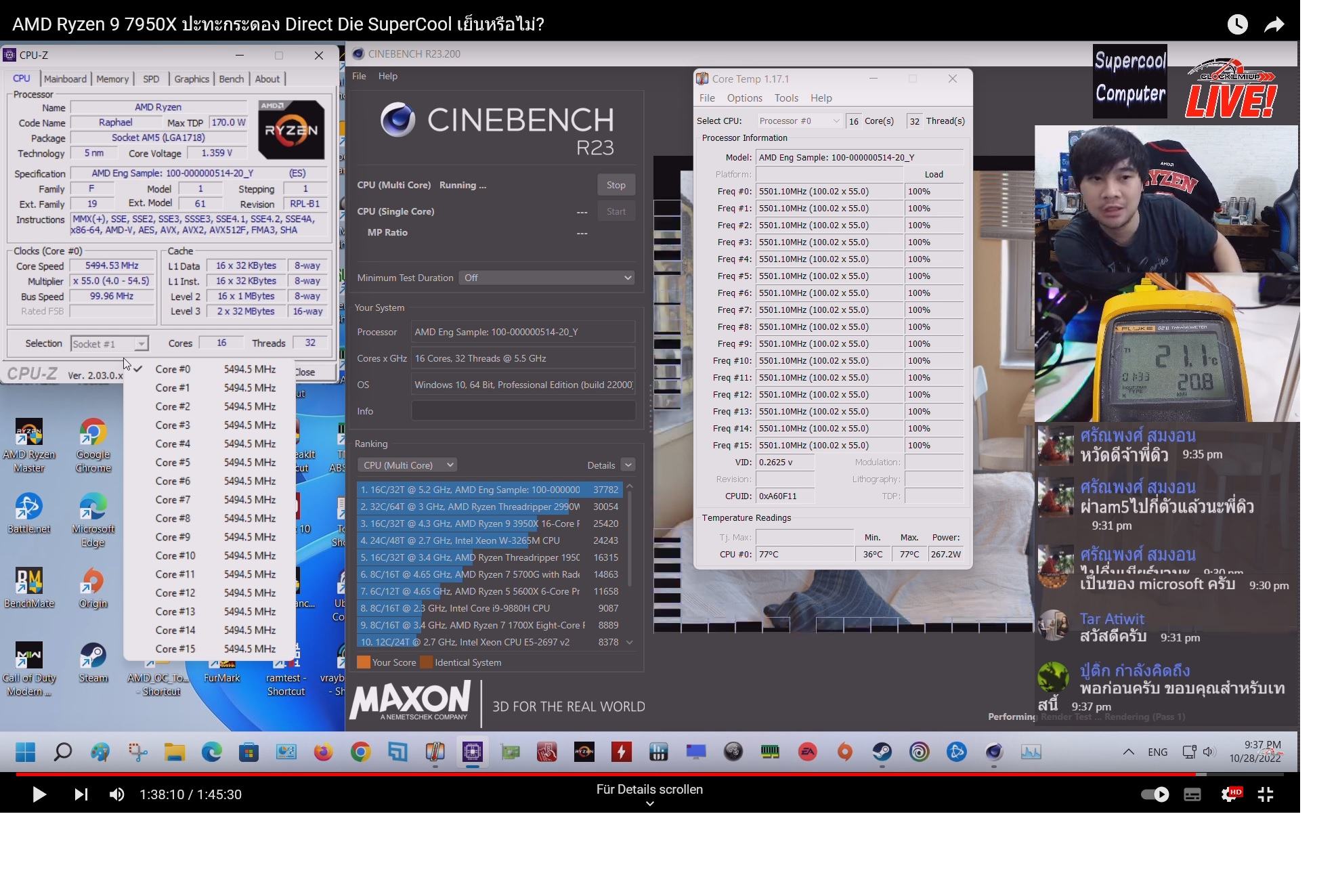Open the Memory tab in CPU-Z
Viewport: 1336px width, 896px height.
click(x=112, y=79)
